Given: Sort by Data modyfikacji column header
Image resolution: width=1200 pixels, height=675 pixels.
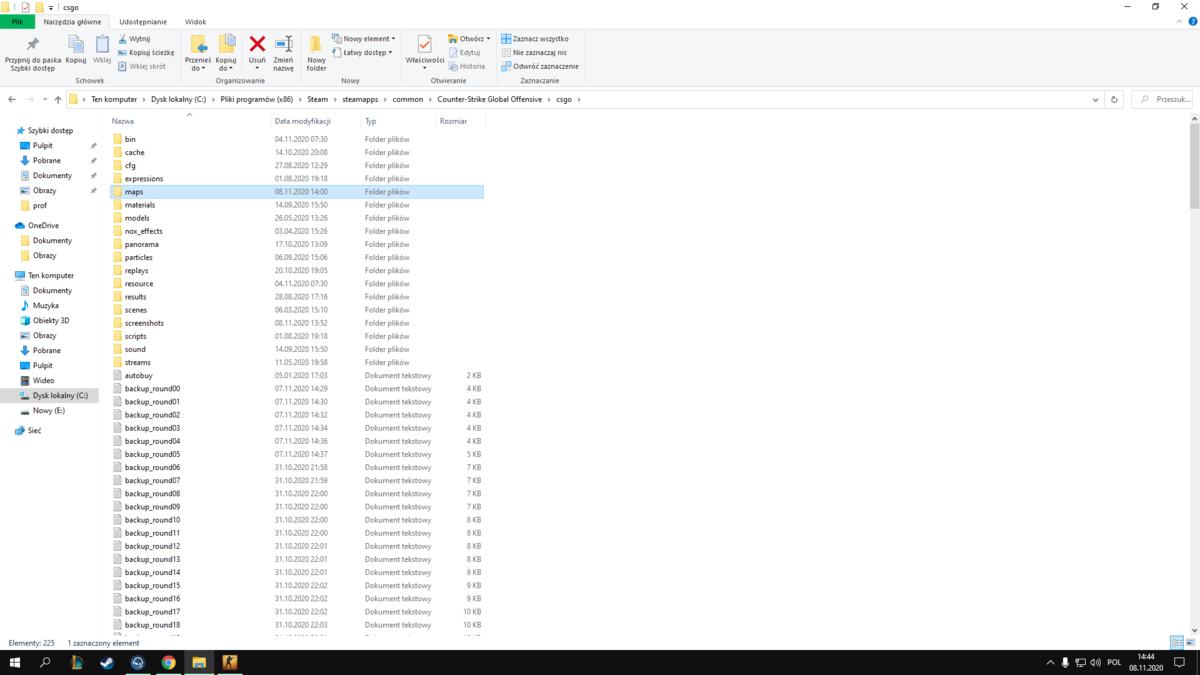Looking at the screenshot, I should tap(303, 121).
